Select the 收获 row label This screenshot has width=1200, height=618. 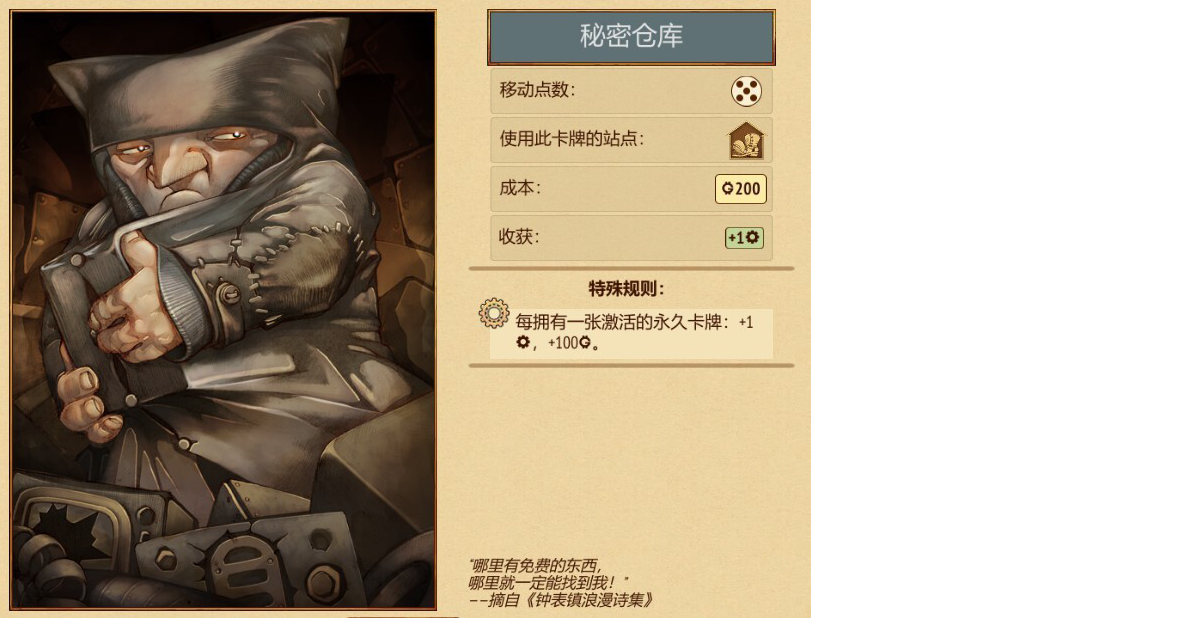tap(519, 236)
